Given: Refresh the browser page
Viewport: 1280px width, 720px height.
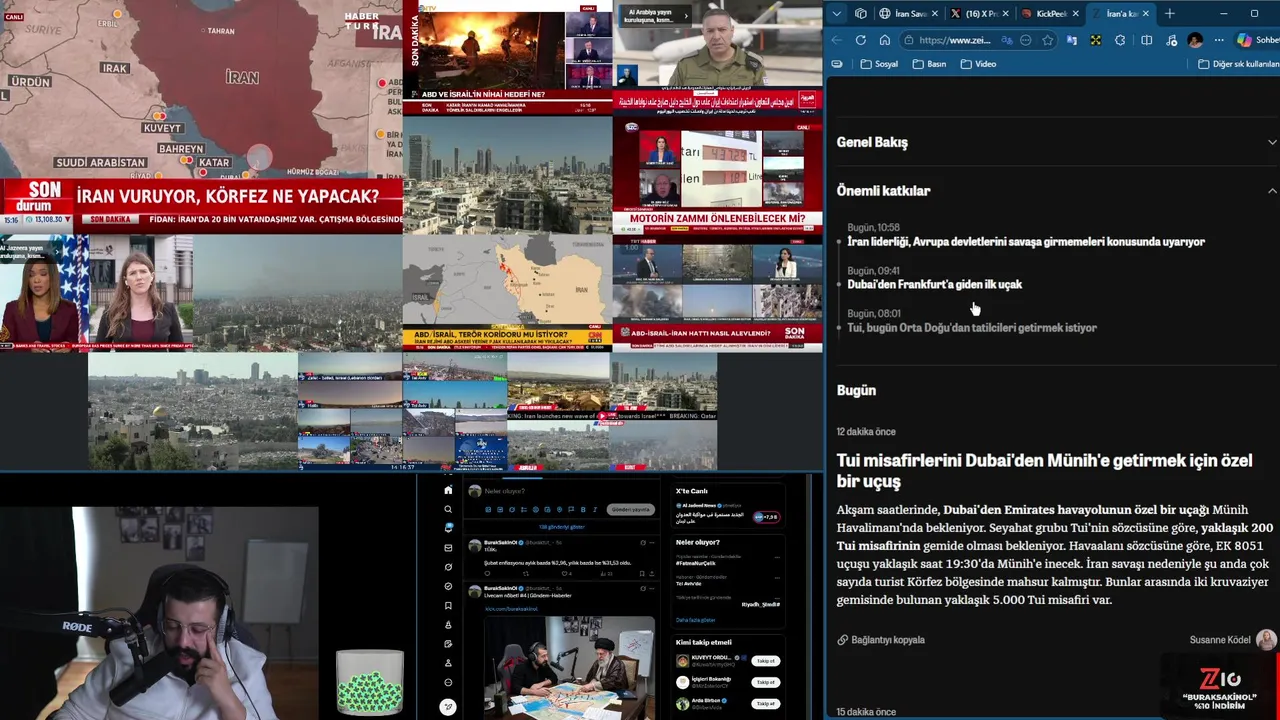Looking at the screenshot, I should click(x=861, y=40).
